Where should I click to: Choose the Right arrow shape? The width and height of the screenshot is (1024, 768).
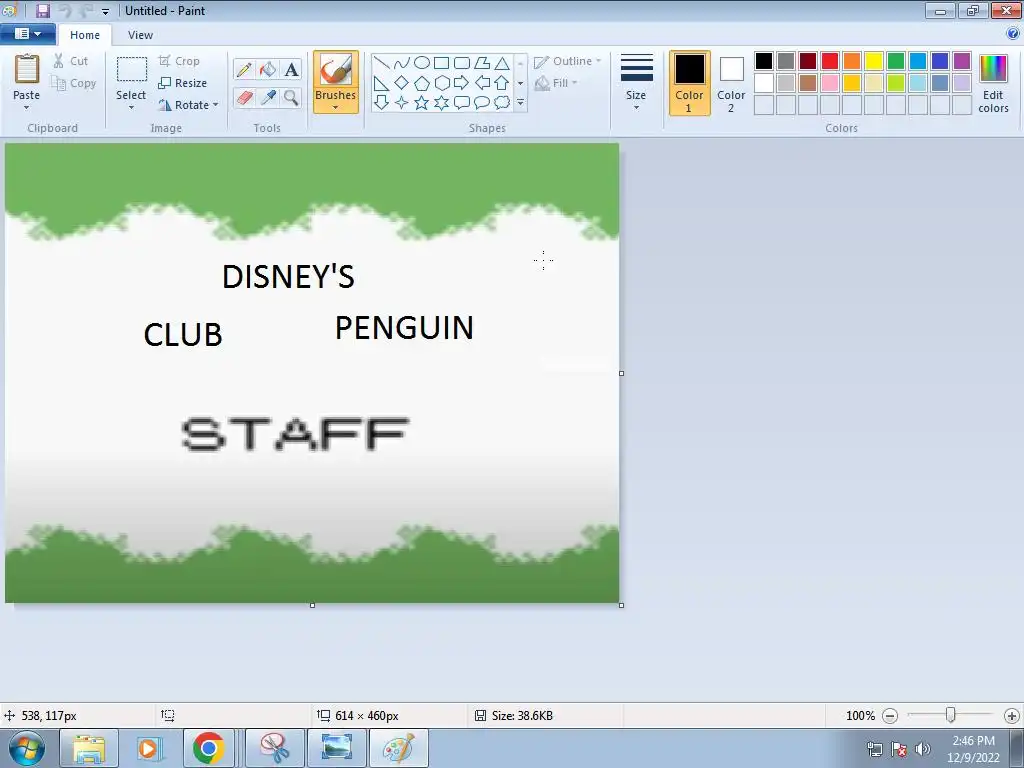pos(462,83)
